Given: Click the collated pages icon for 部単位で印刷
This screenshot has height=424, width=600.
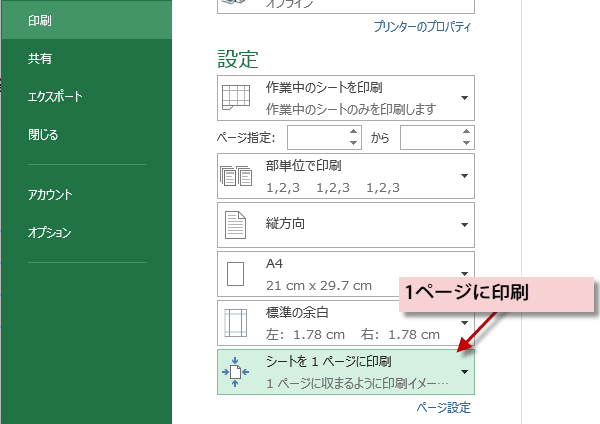Looking at the screenshot, I should pyautogui.click(x=236, y=176).
